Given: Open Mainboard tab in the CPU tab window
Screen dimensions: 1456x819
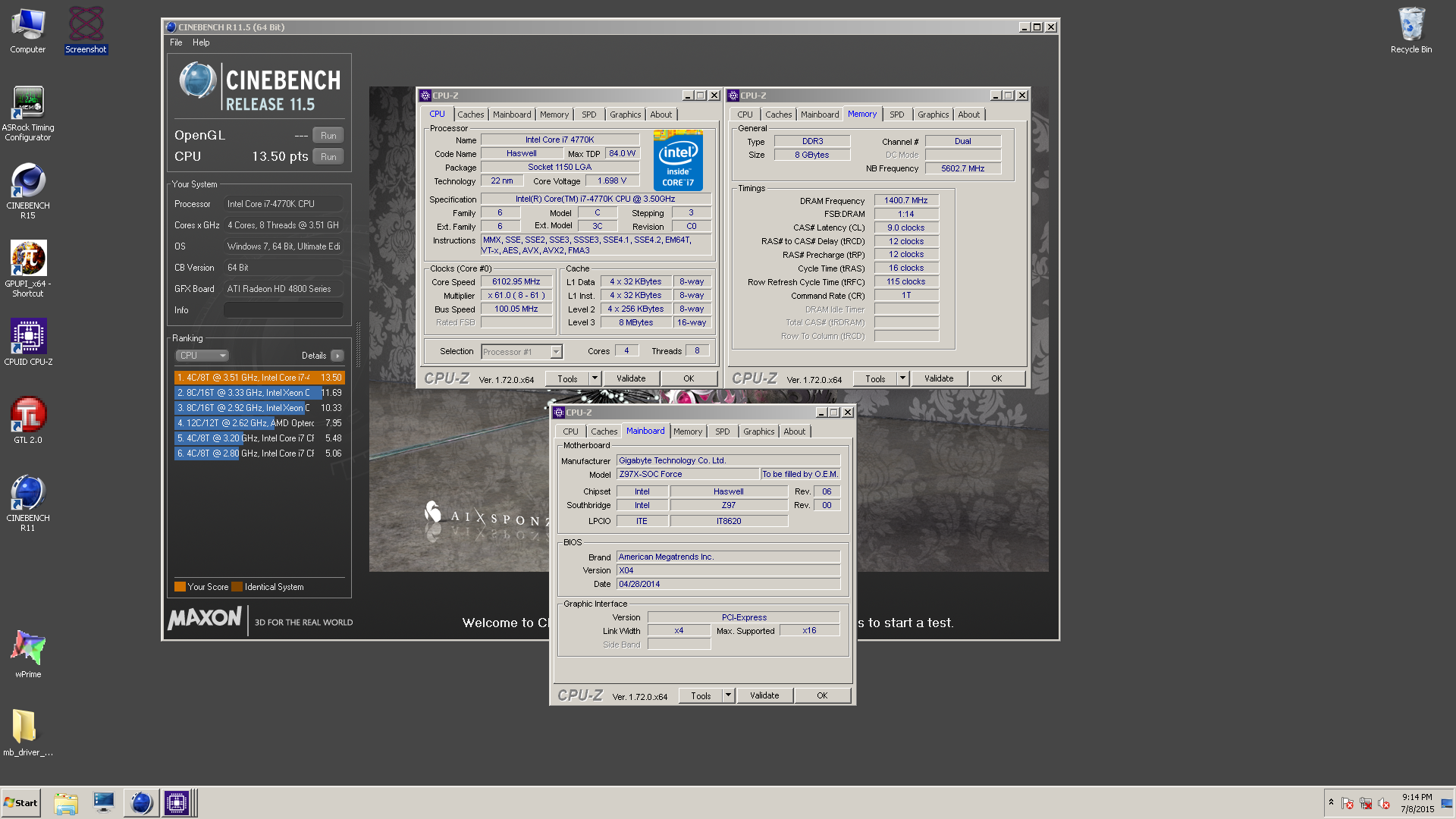Looking at the screenshot, I should pyautogui.click(x=512, y=115).
